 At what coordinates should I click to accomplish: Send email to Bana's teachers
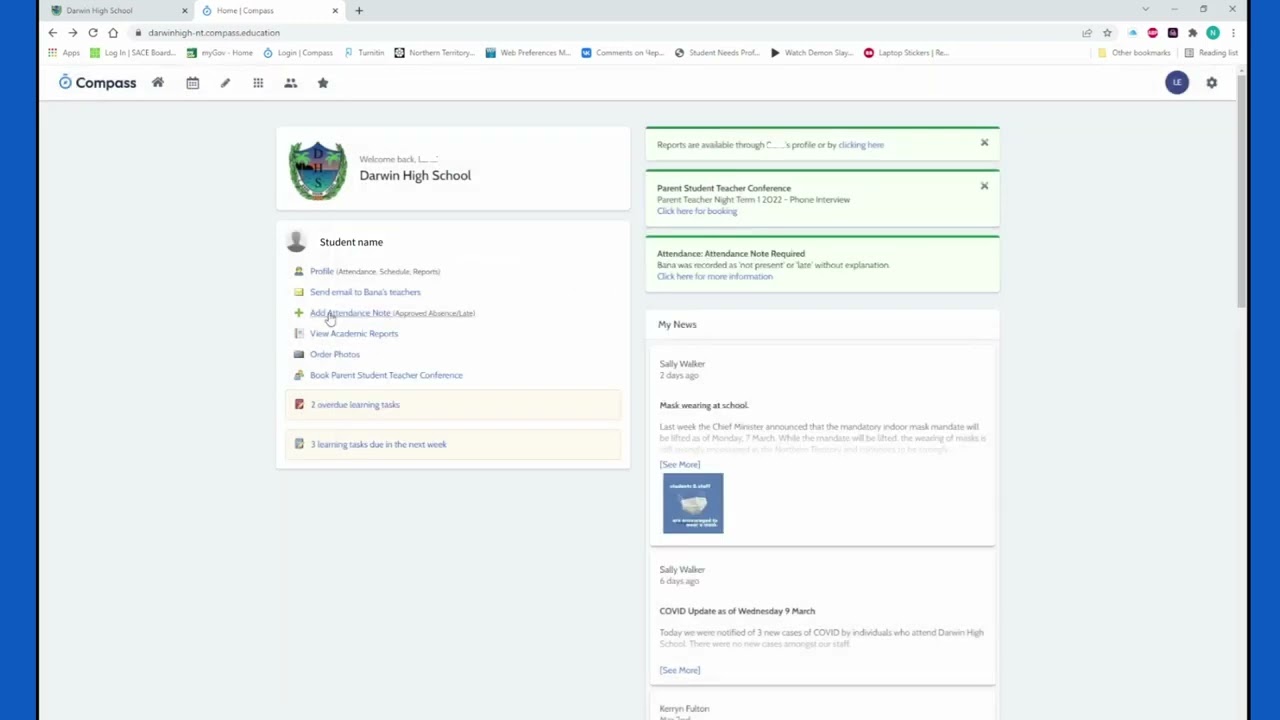point(365,292)
